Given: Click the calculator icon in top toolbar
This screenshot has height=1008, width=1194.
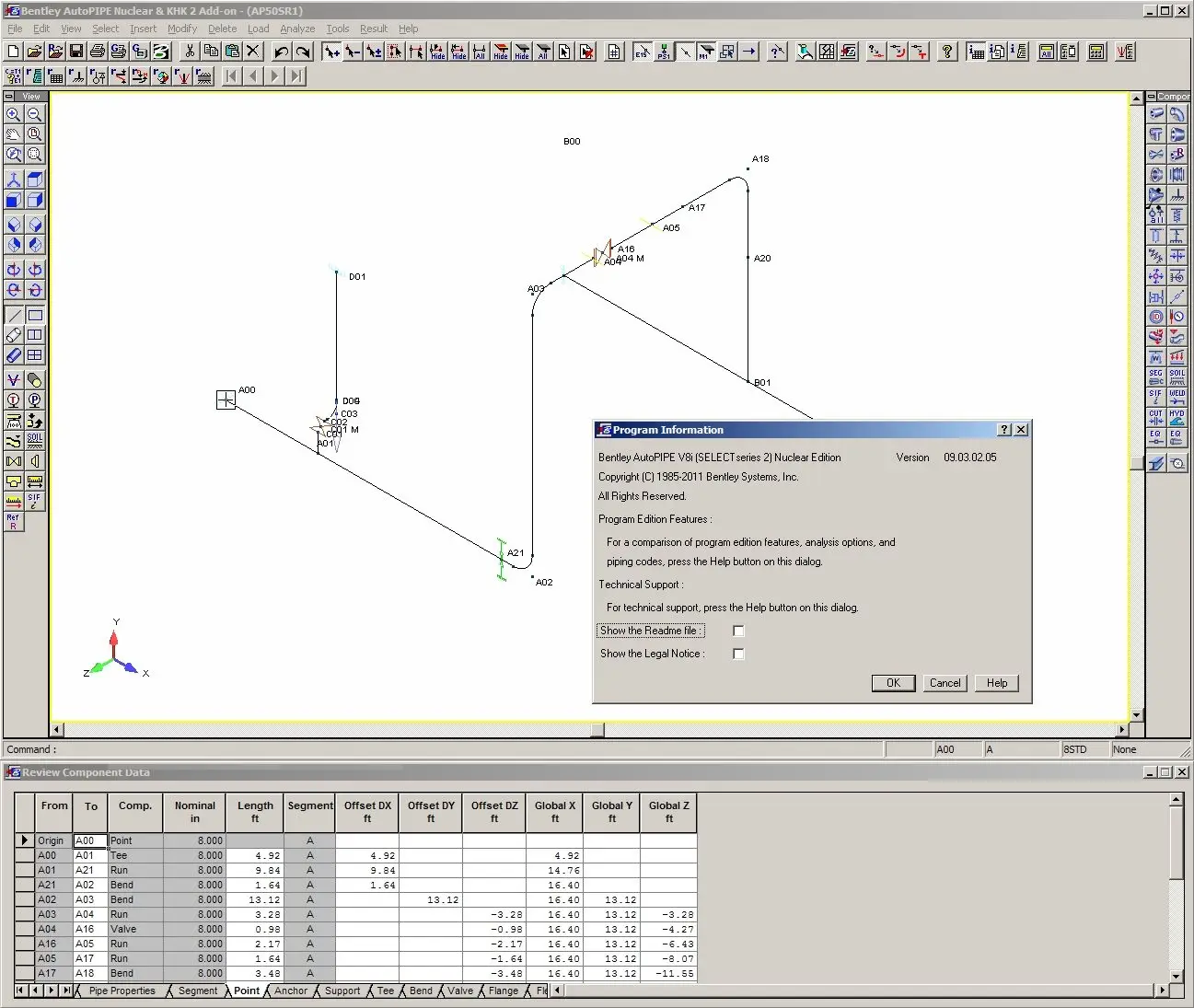Looking at the screenshot, I should coord(1096,52).
